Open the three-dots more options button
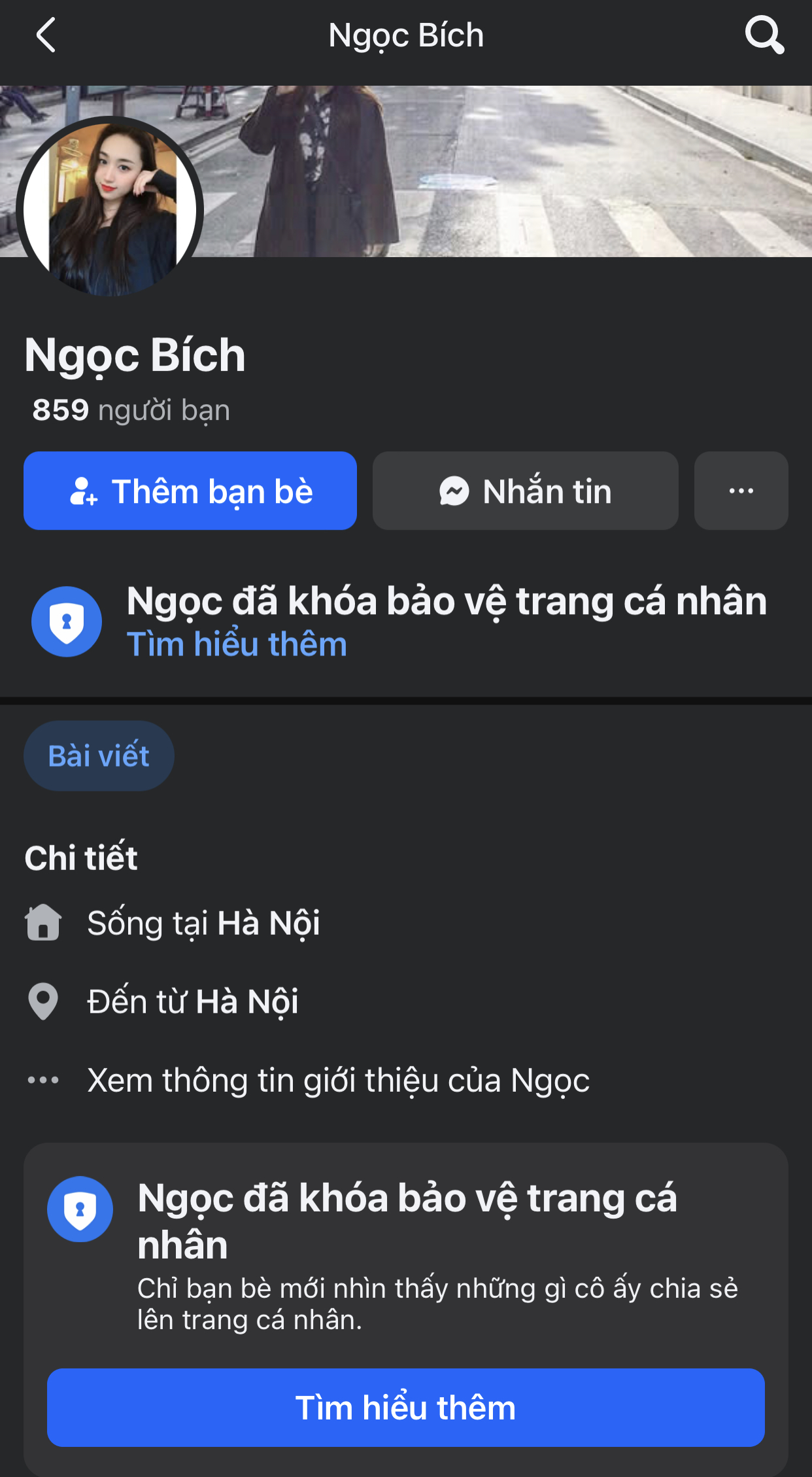The height and width of the screenshot is (1477, 812). coord(741,491)
